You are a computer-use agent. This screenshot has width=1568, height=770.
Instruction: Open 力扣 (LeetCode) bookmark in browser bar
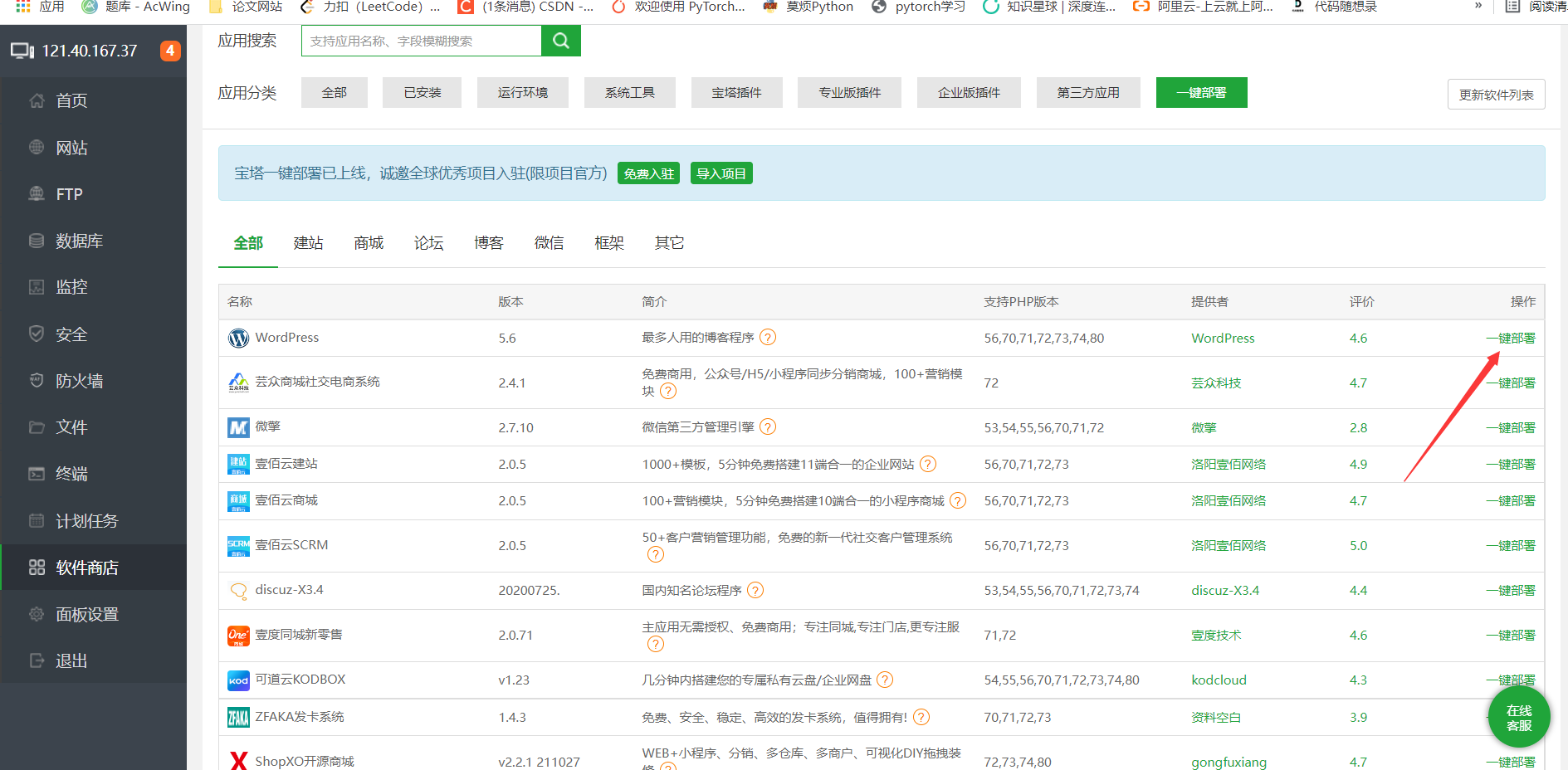369,7
